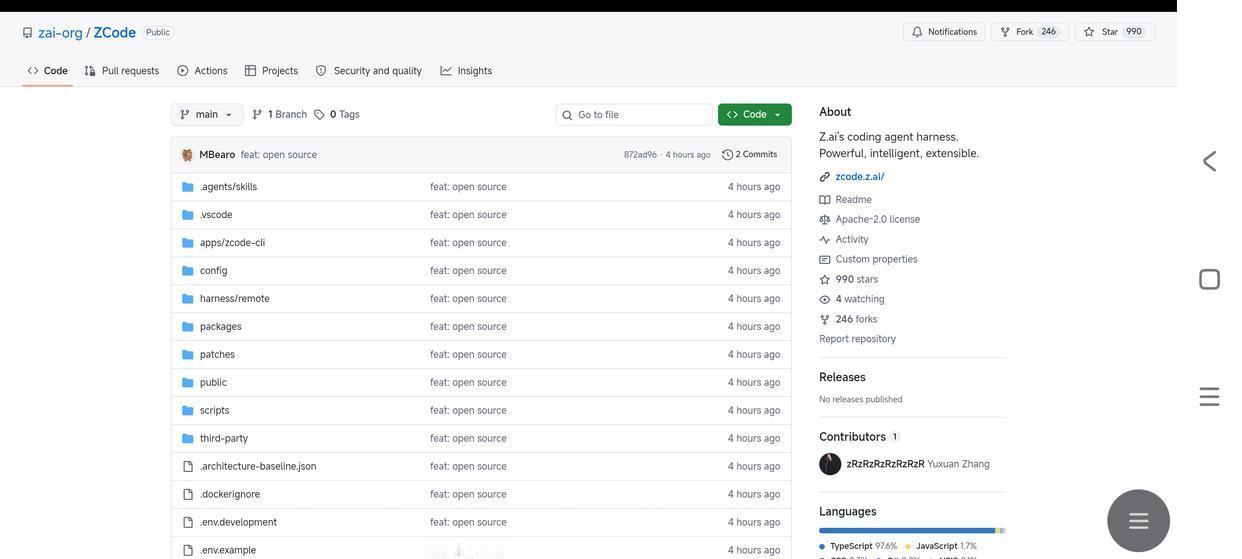The height and width of the screenshot is (559, 1242).
Task: Open MBearo author profile link
Action: 217,155
